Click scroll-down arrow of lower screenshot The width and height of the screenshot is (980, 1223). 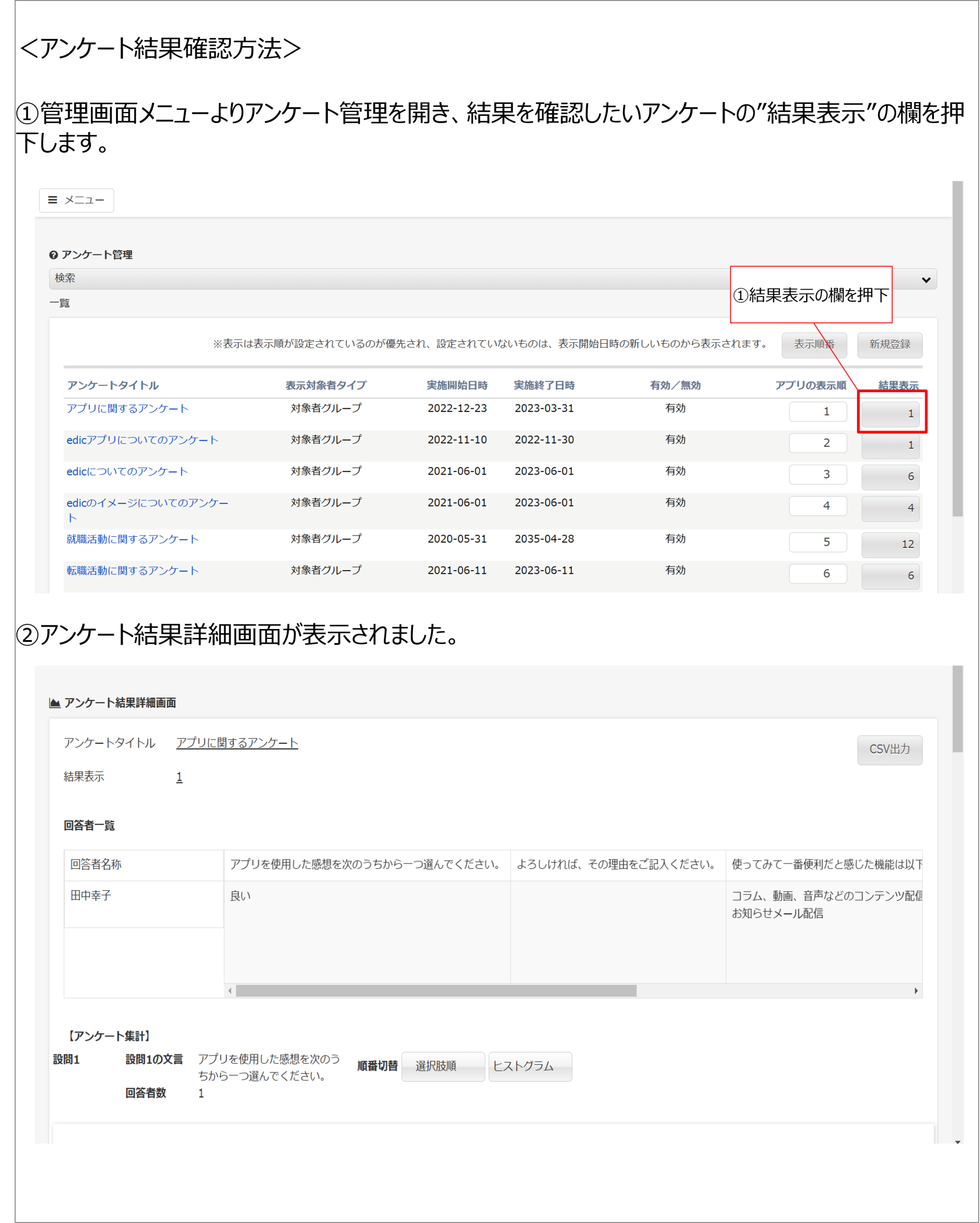957,1142
